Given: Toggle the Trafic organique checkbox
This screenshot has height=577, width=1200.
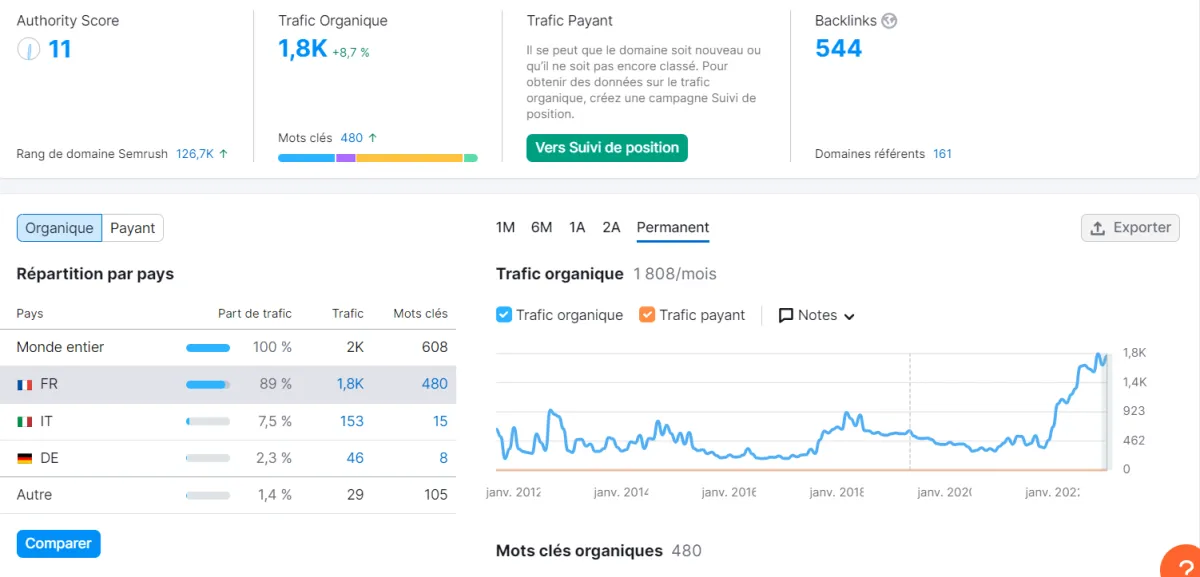Looking at the screenshot, I should point(505,314).
